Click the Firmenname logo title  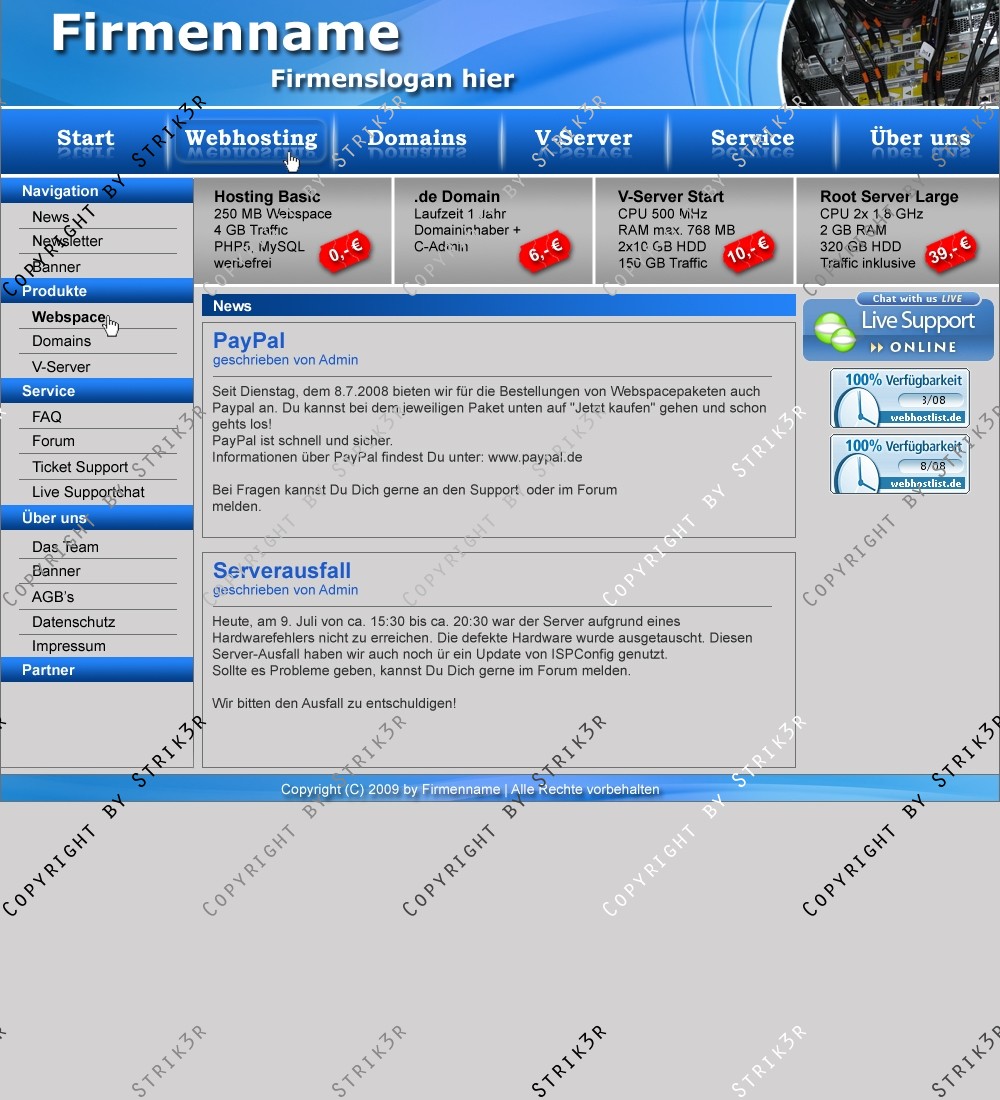(x=225, y=33)
